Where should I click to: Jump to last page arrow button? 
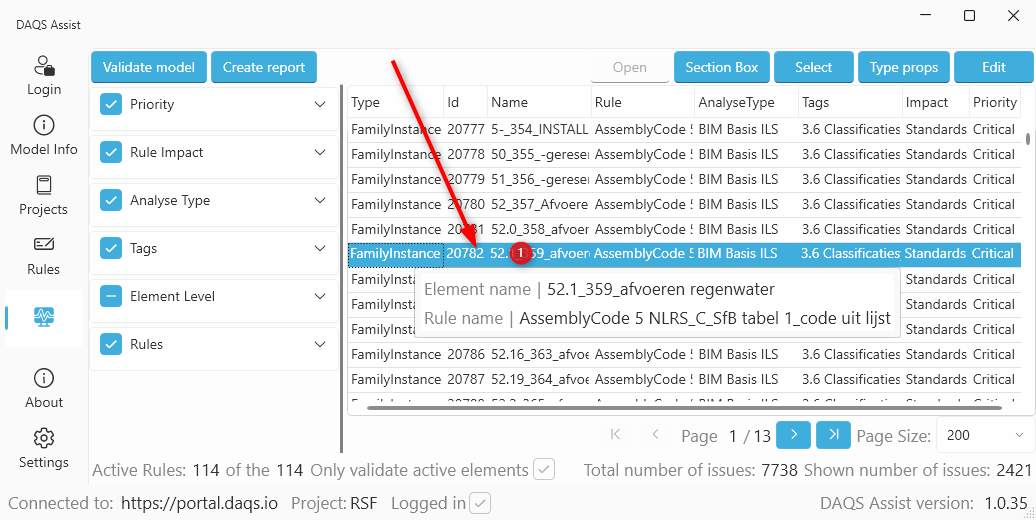pyautogui.click(x=833, y=435)
